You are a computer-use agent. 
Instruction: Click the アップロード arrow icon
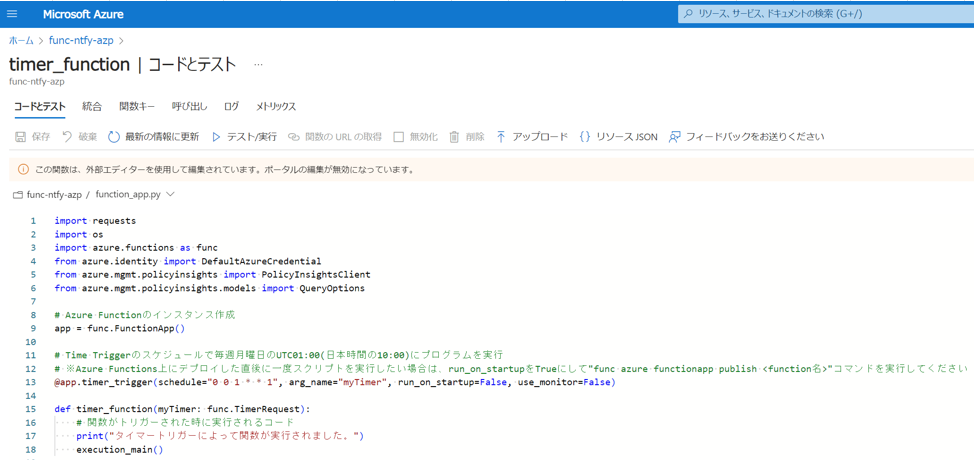501,137
